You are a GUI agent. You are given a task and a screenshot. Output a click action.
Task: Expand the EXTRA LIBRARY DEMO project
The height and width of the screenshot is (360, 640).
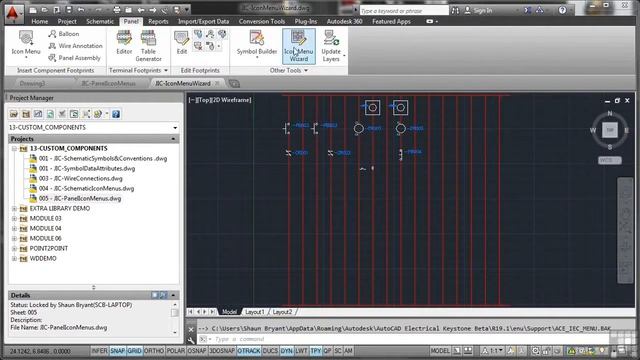[x=14, y=209]
